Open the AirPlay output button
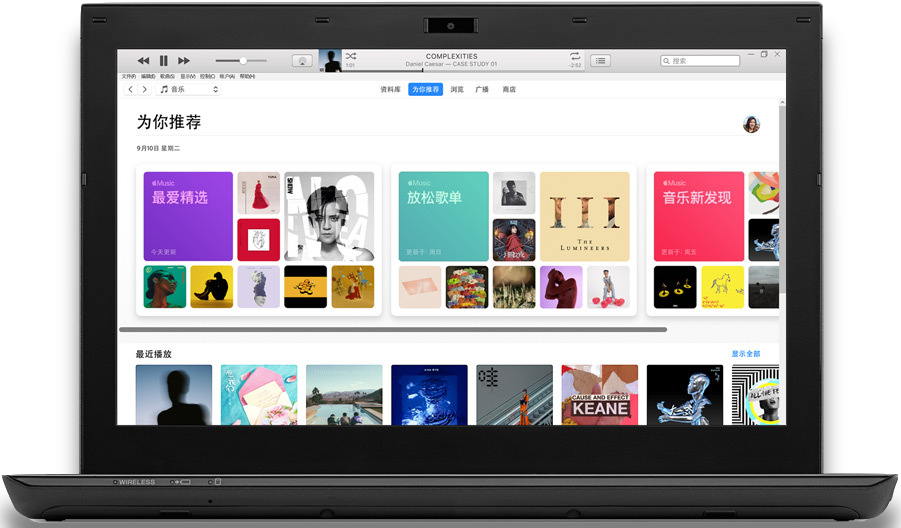Viewport: 901px width, 528px height. coord(302,60)
